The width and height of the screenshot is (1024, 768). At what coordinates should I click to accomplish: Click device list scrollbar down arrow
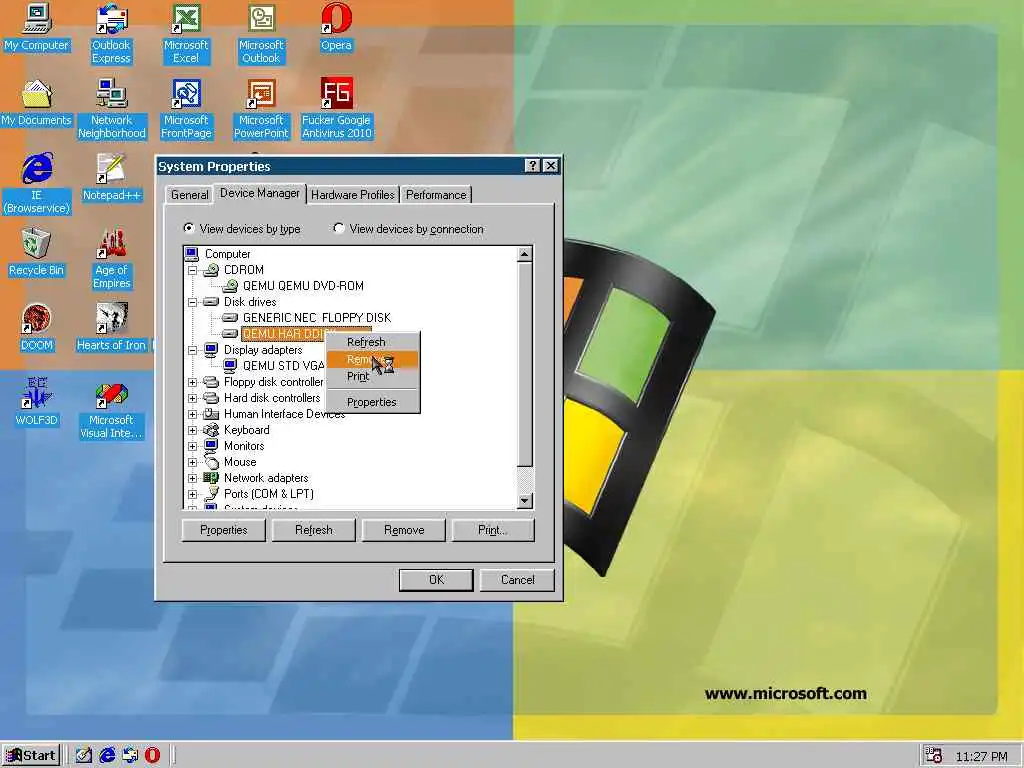pyautogui.click(x=524, y=501)
